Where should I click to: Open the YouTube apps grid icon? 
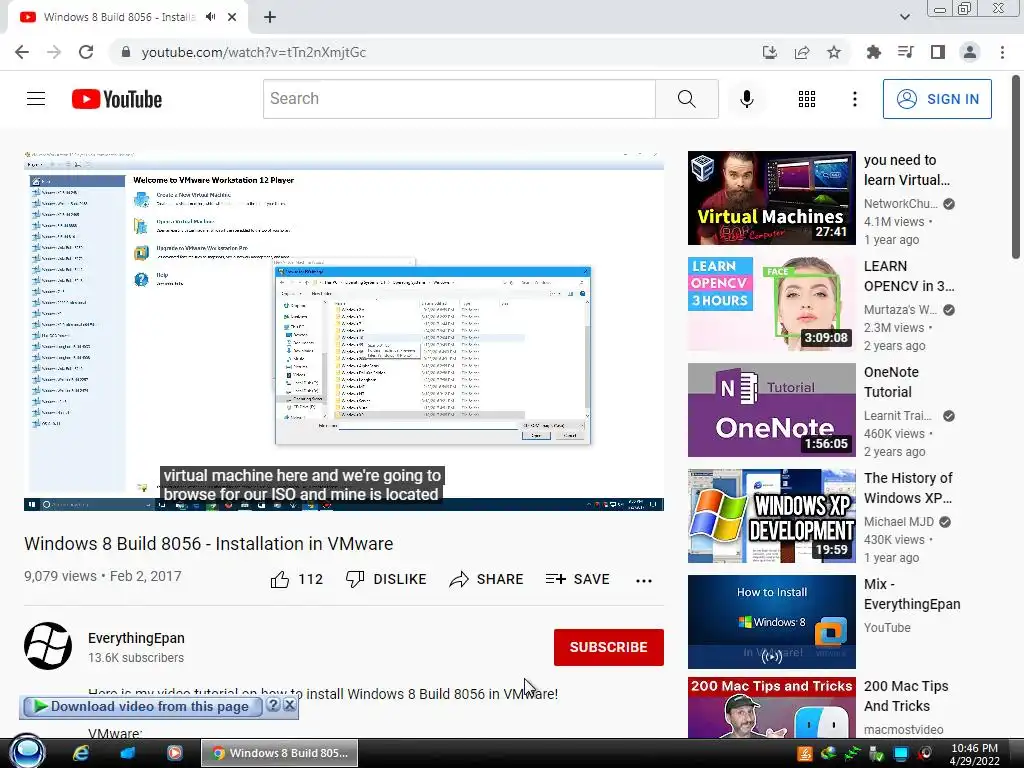pyautogui.click(x=807, y=99)
